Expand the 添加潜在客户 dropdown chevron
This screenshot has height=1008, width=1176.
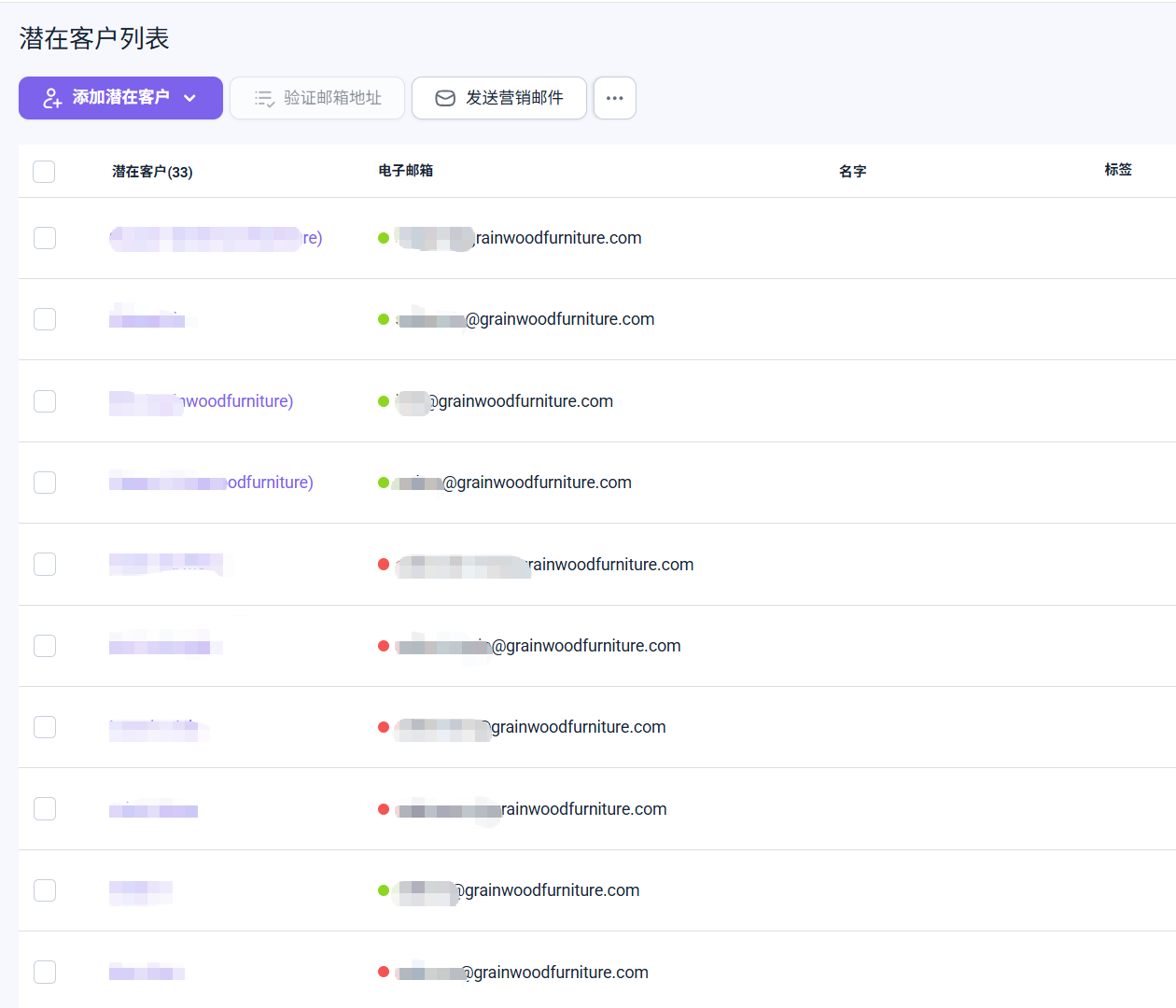click(x=190, y=98)
